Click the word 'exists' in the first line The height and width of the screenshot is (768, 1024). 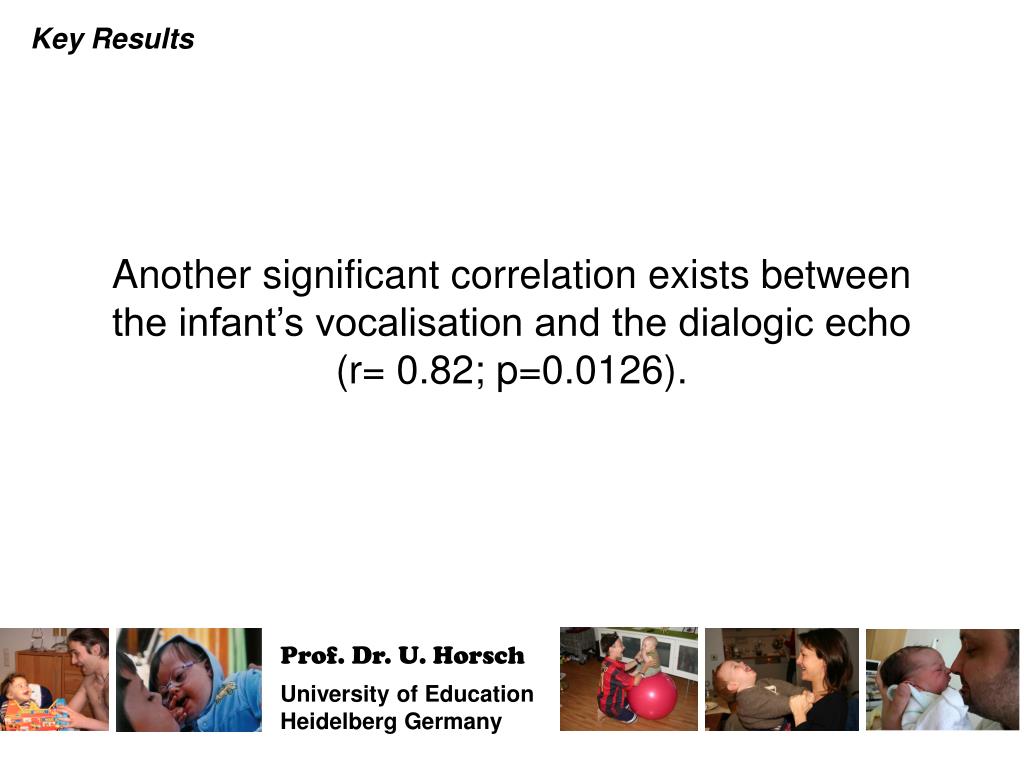tap(698, 274)
